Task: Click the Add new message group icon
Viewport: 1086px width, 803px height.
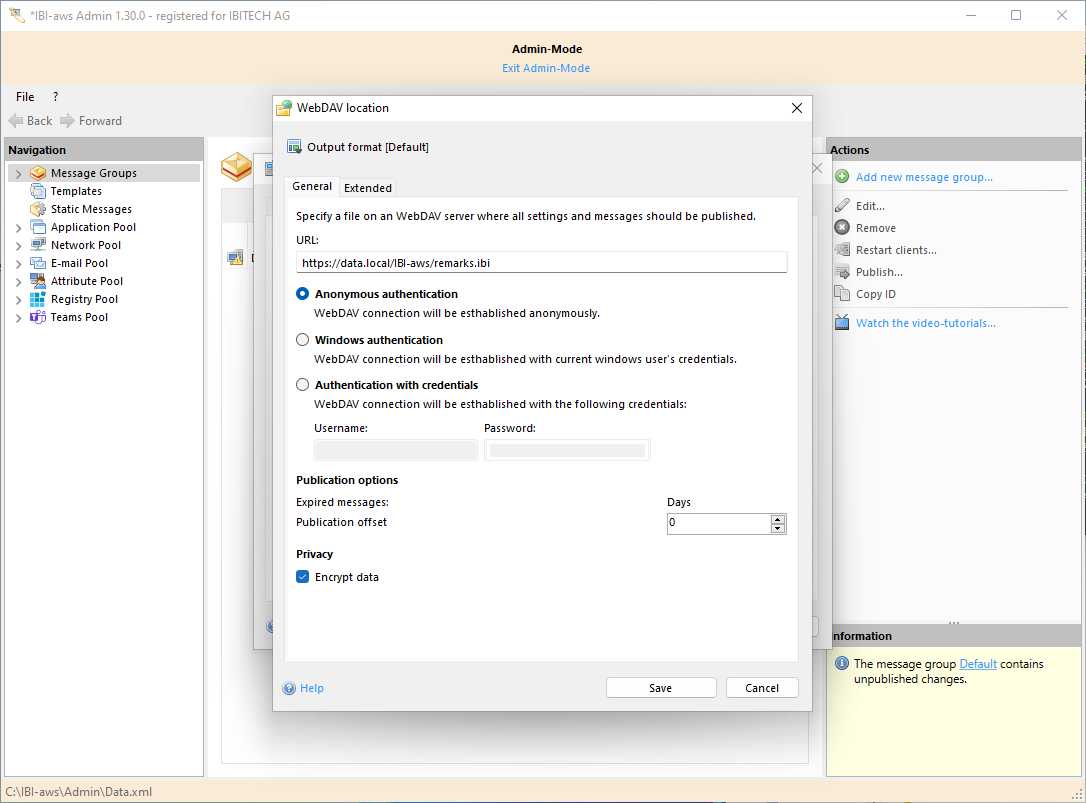Action: click(842, 177)
